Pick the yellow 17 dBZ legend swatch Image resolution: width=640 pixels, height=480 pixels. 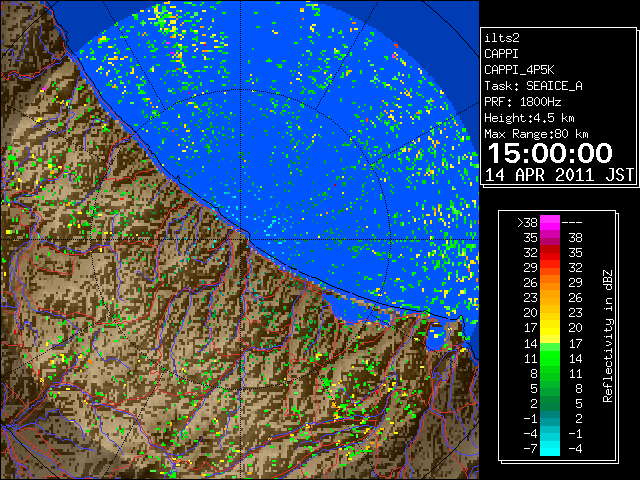click(550, 328)
